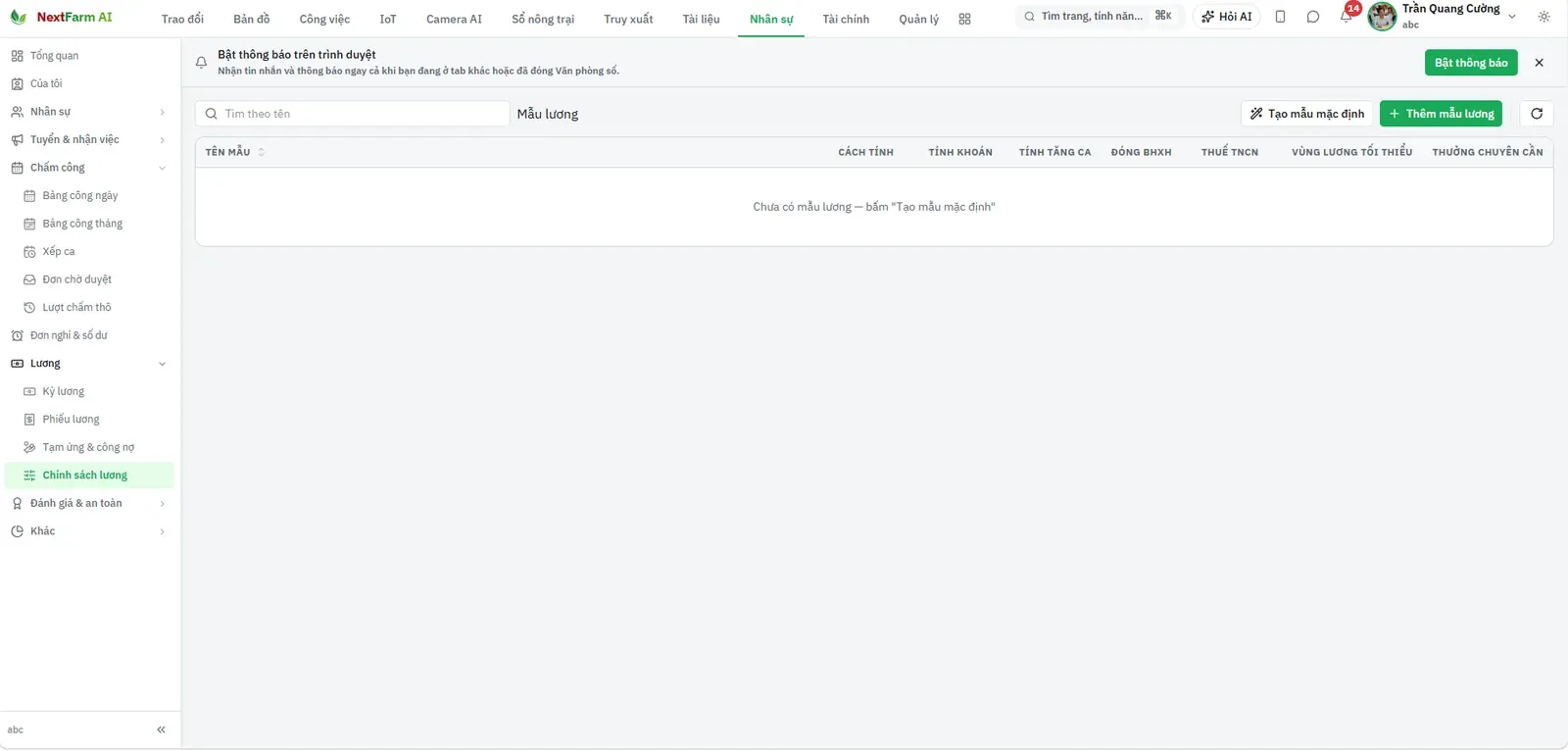This screenshot has width=1568, height=751.
Task: Click Tạo mẫu mặc định button
Action: (1306, 114)
